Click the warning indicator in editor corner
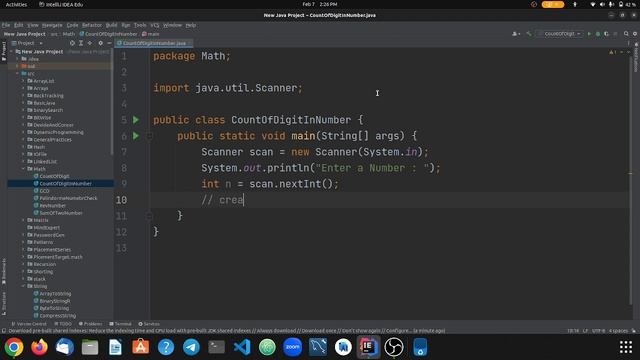 (612, 52)
